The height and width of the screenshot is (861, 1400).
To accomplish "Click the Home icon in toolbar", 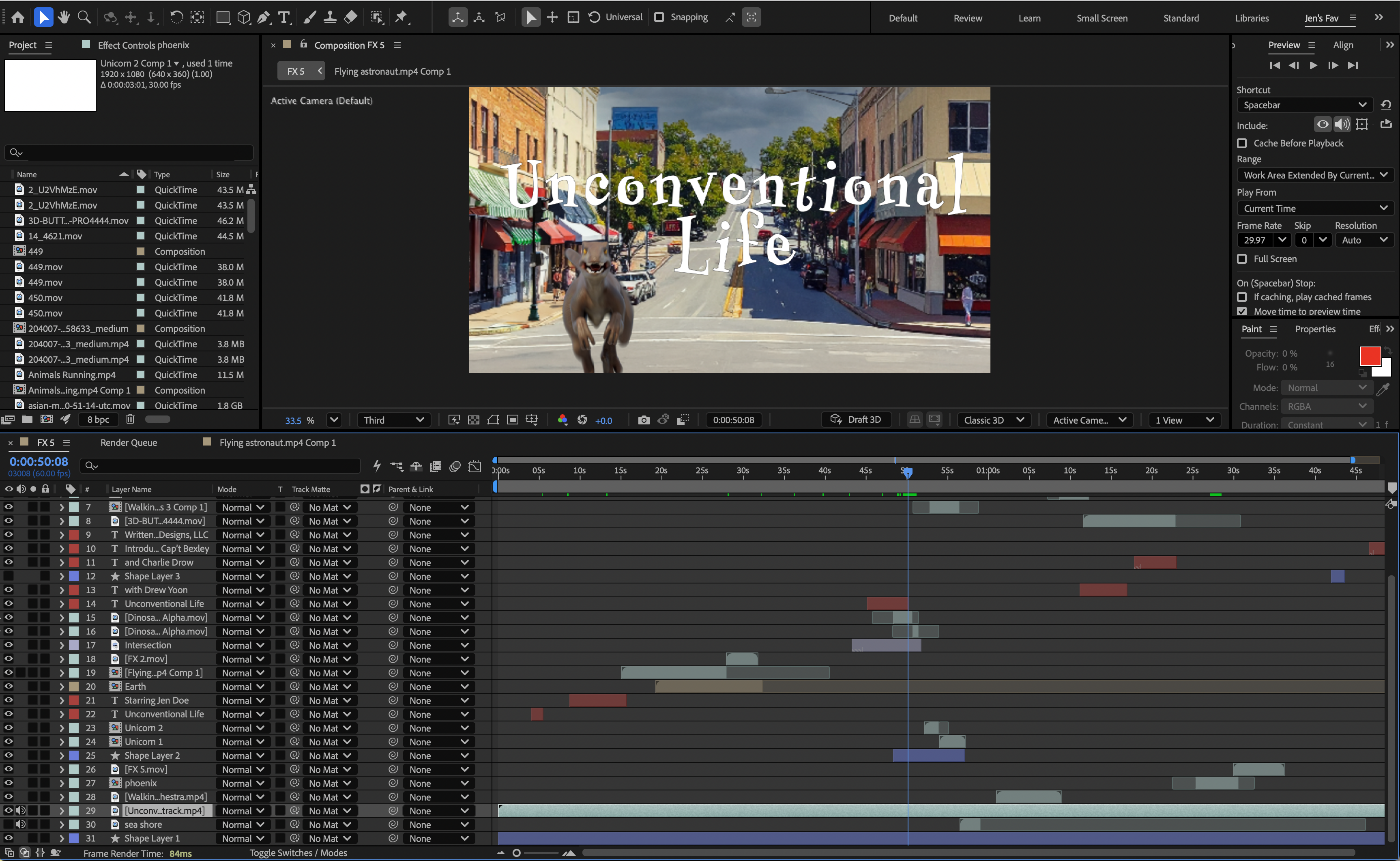I will 18,17.
